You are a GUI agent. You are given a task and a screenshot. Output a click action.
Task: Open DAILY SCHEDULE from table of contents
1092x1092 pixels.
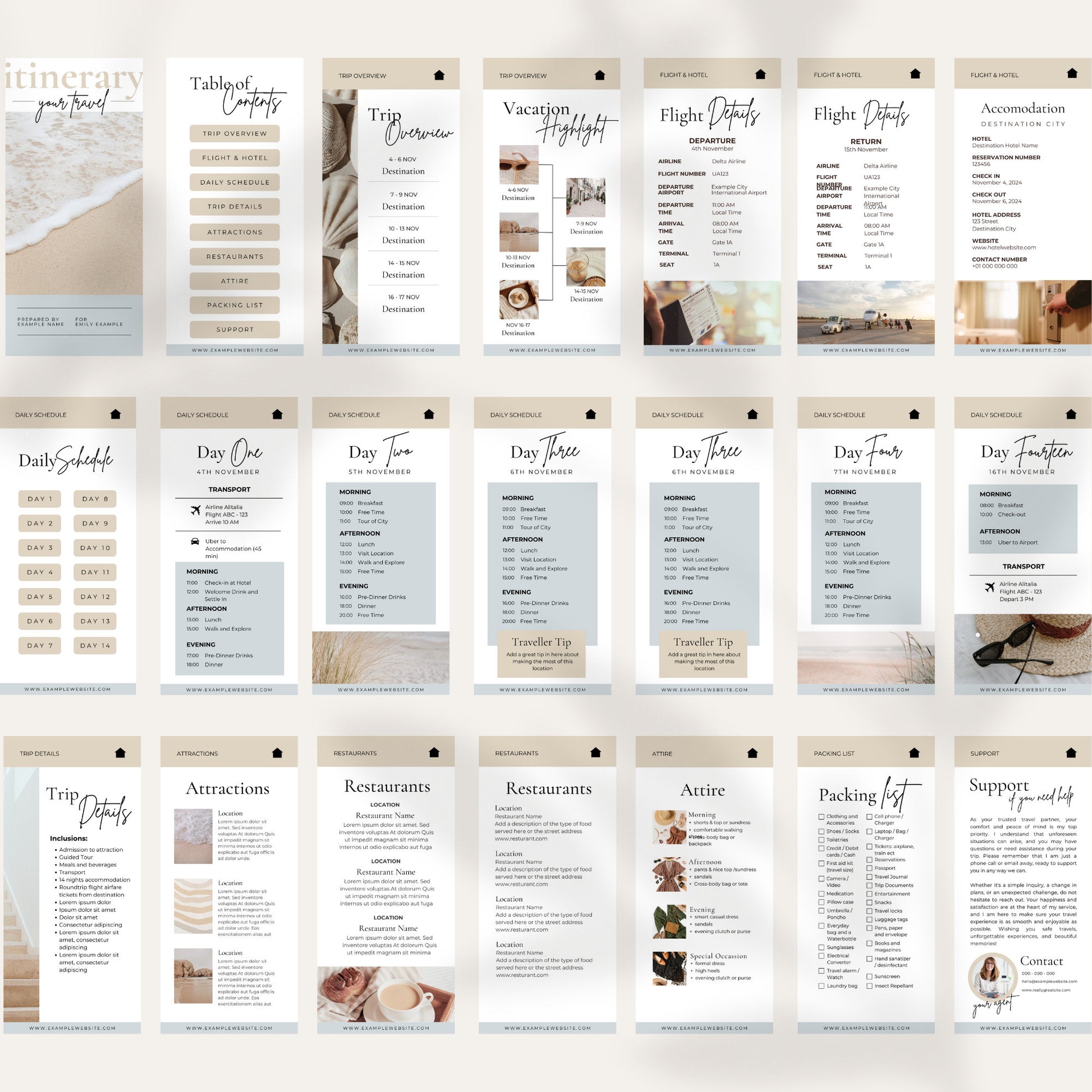coord(235,182)
